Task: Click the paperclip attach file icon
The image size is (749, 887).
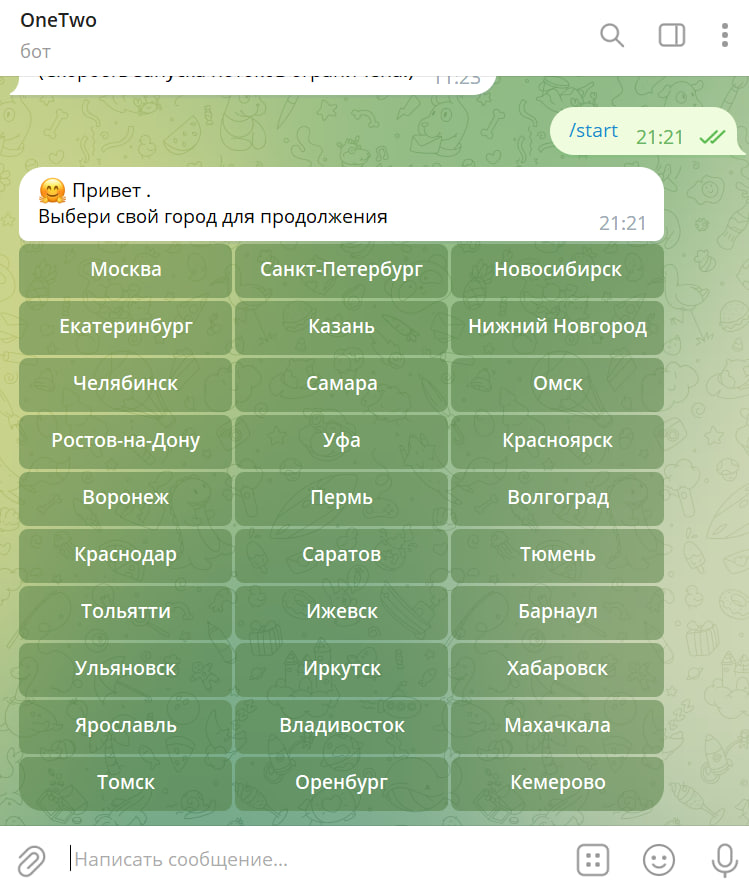Action: tap(31, 859)
